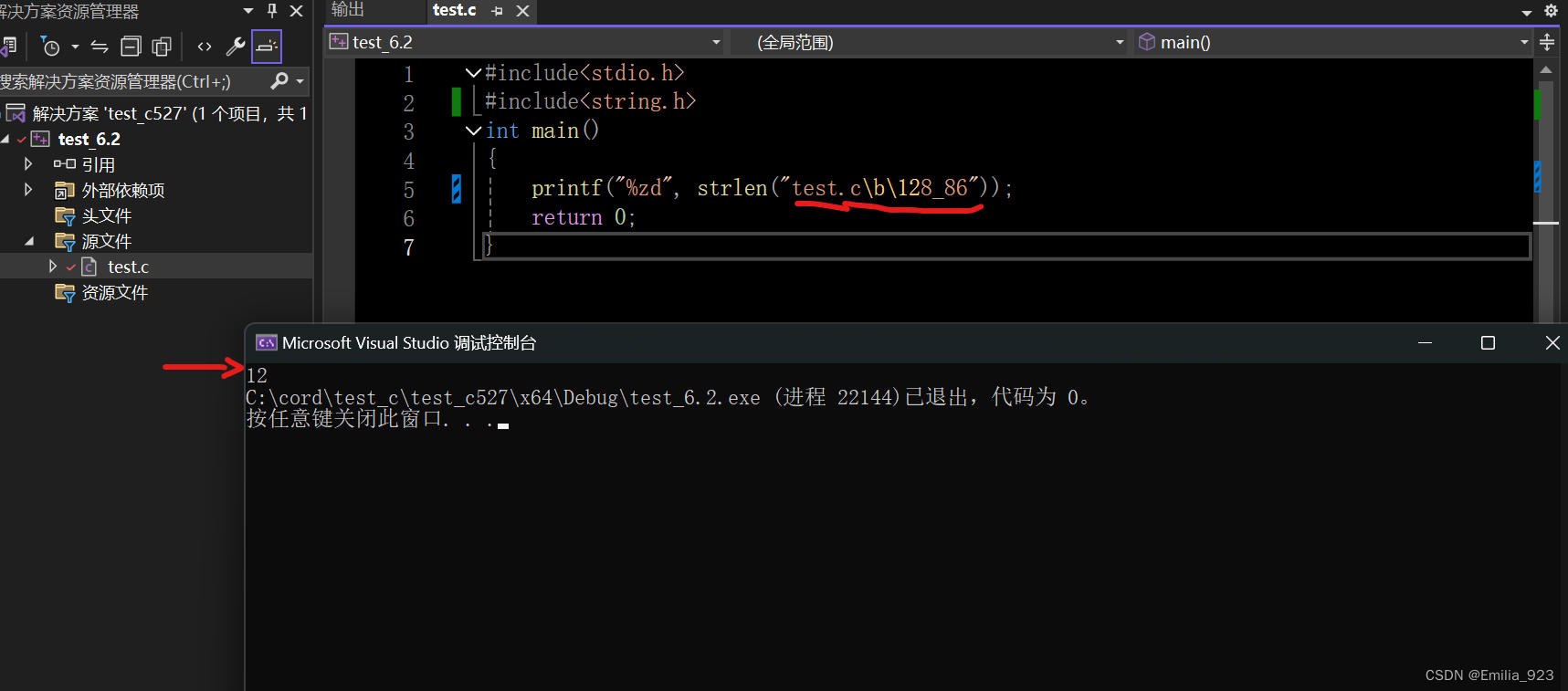
Task: Click the printf keyword on line 5
Action: (566, 188)
